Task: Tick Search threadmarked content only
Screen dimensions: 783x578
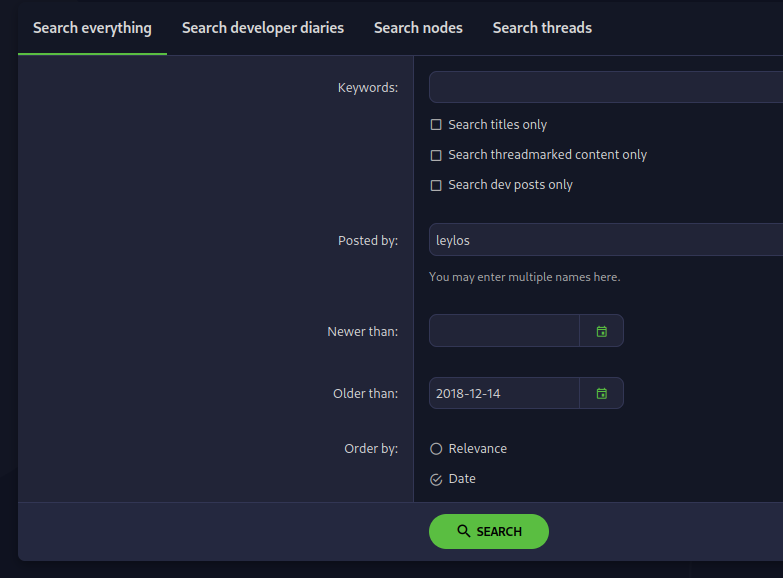Action: tap(436, 155)
